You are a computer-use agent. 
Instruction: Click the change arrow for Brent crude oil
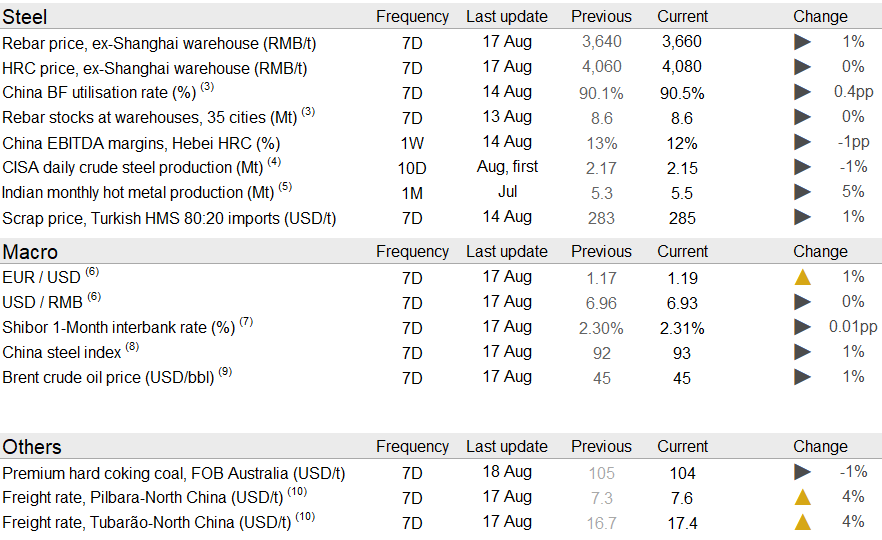(x=802, y=377)
